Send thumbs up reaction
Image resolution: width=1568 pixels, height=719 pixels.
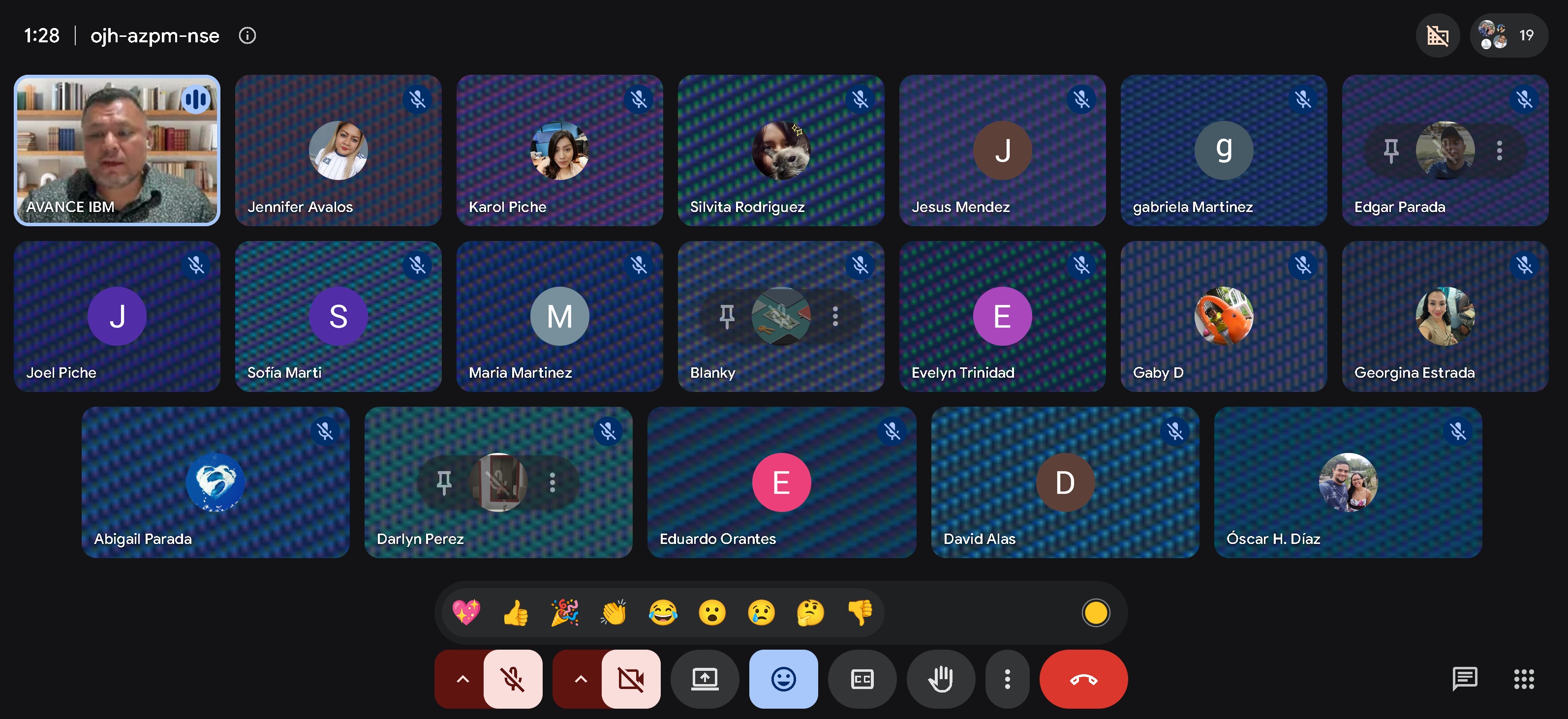coord(516,613)
